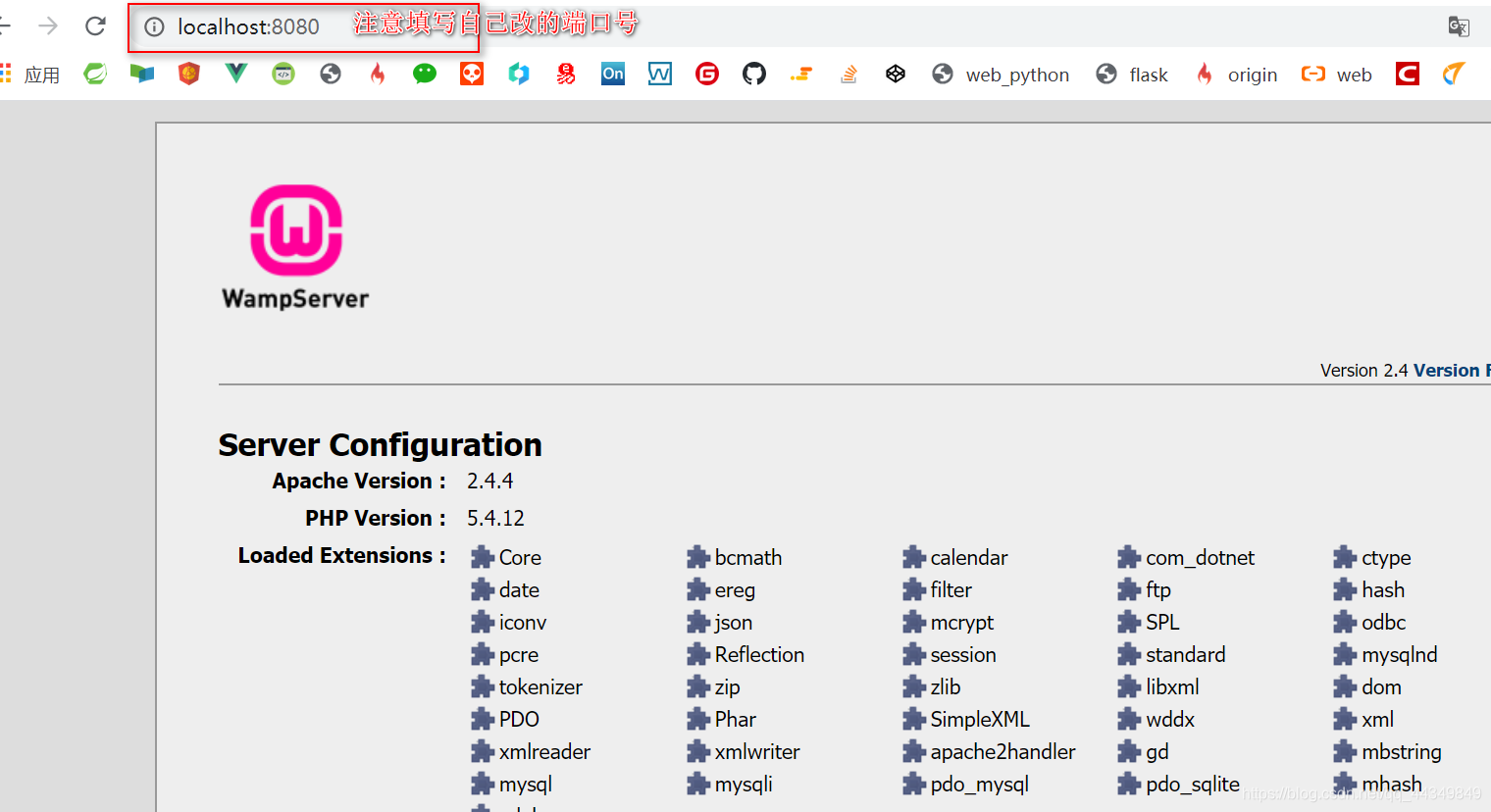
Task: Open the Spring leaf bookmark icon
Action: coord(95,74)
